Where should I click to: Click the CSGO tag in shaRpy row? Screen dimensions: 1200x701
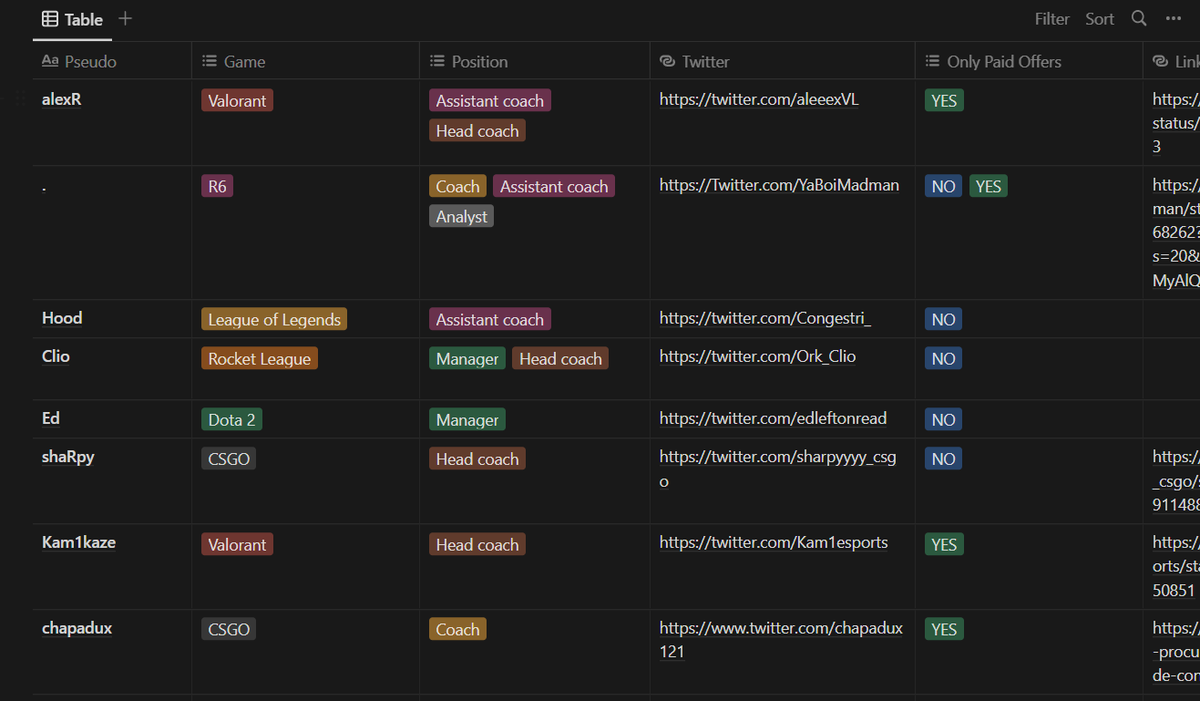[x=228, y=459]
